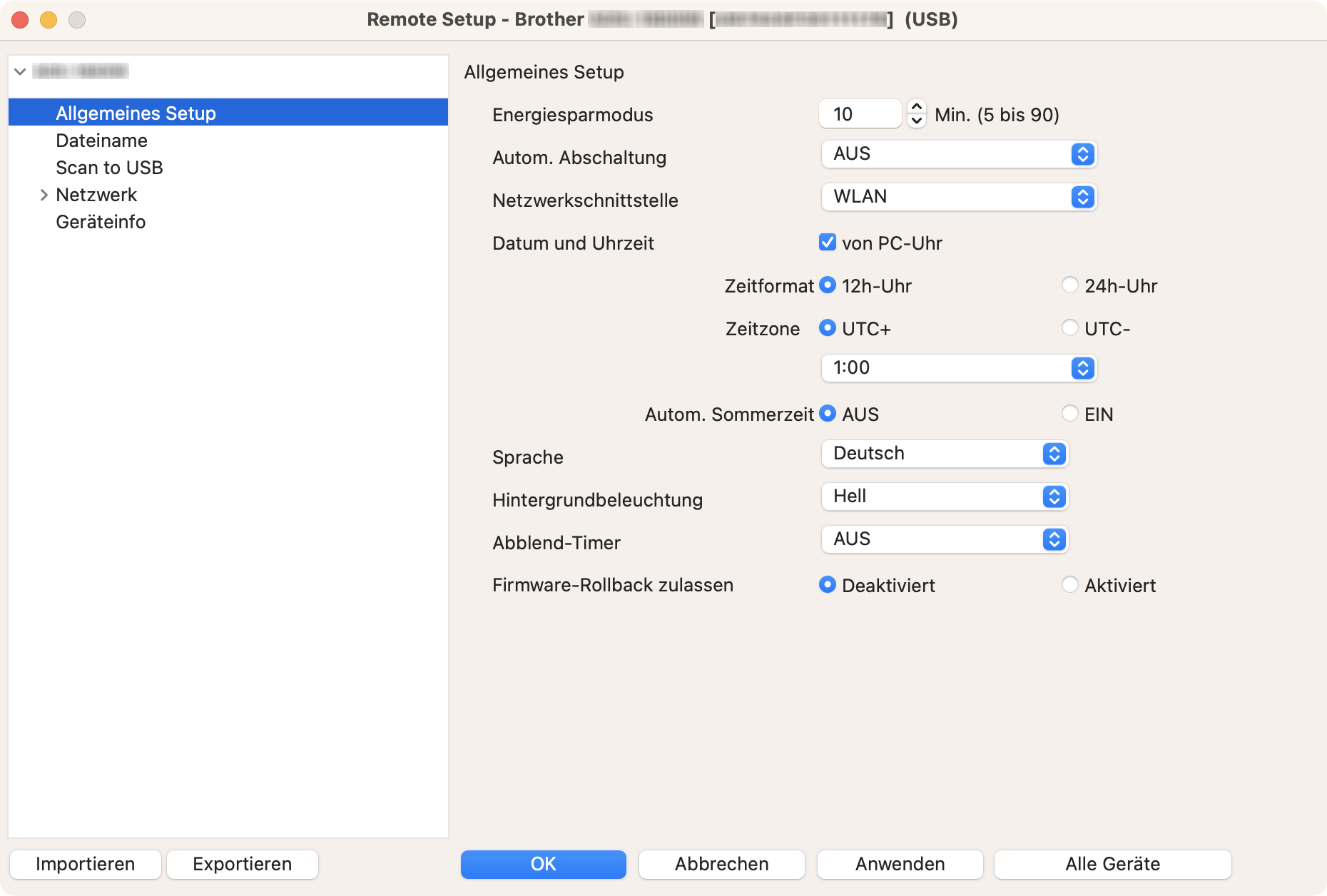Select the 24h-Uhr time format
The image size is (1327, 896).
(x=1069, y=285)
